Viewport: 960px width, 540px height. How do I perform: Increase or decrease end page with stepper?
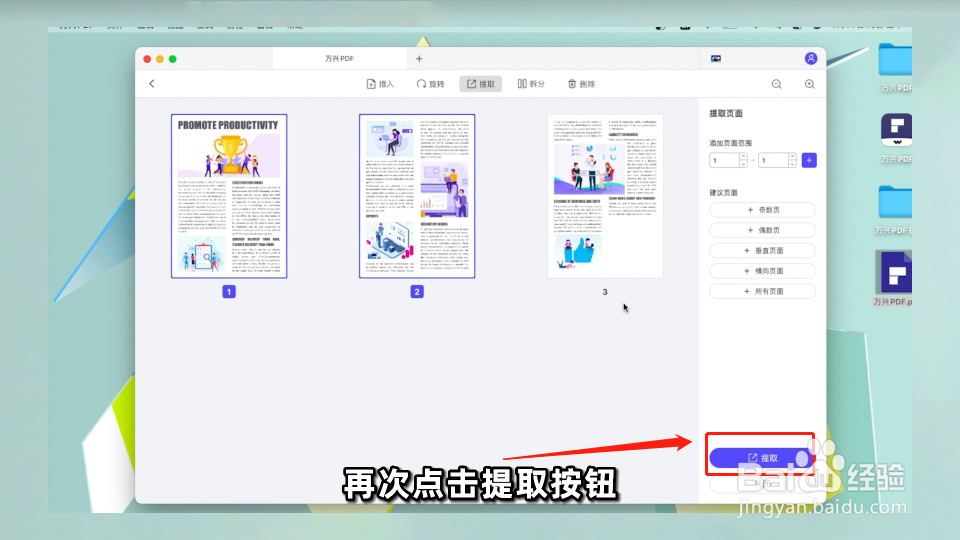pos(792,160)
